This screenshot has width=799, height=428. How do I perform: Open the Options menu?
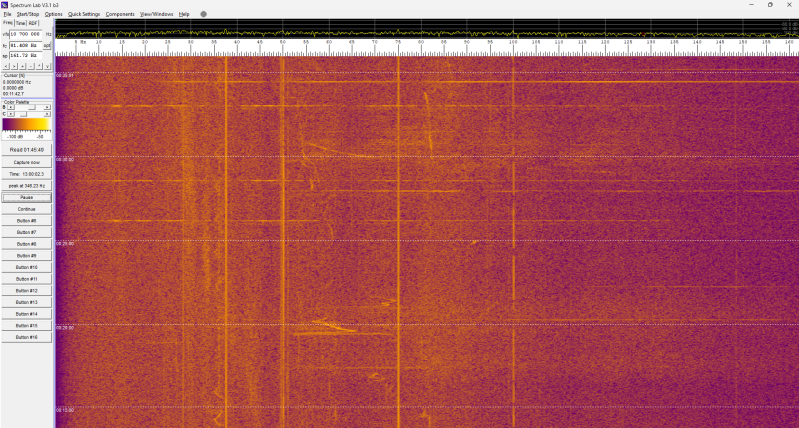54,14
